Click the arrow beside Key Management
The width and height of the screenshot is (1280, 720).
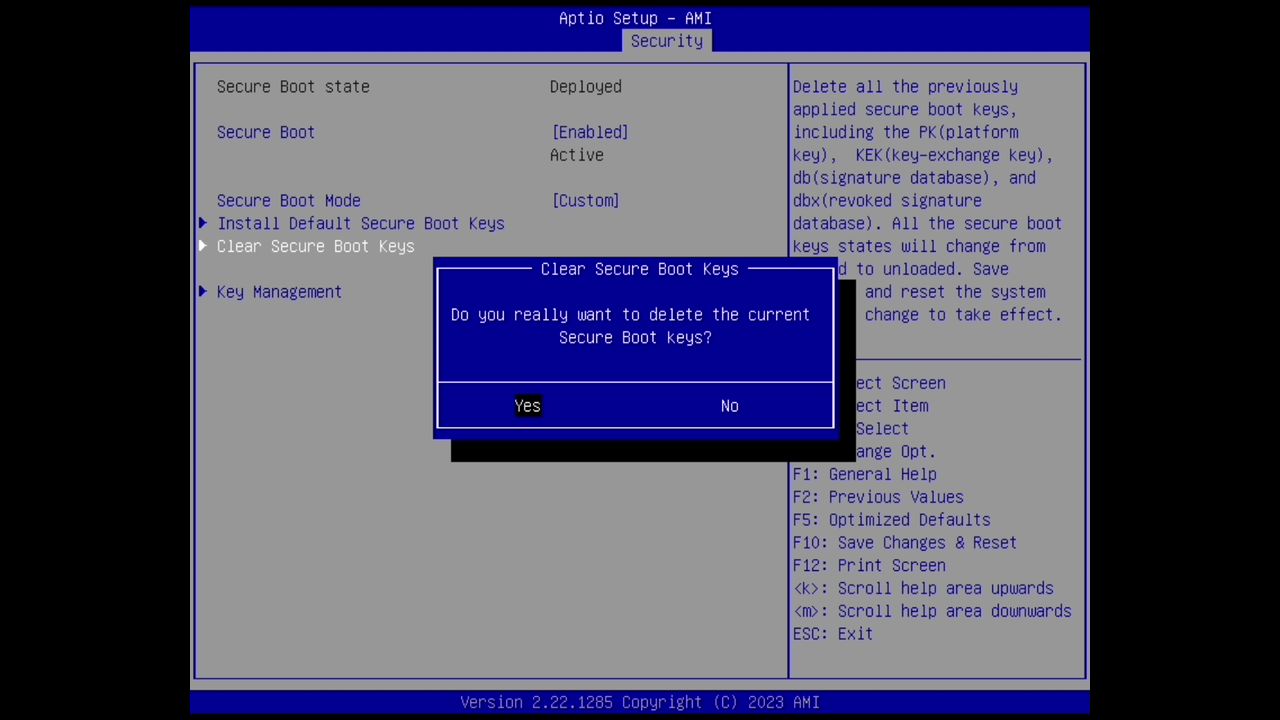[x=203, y=292]
